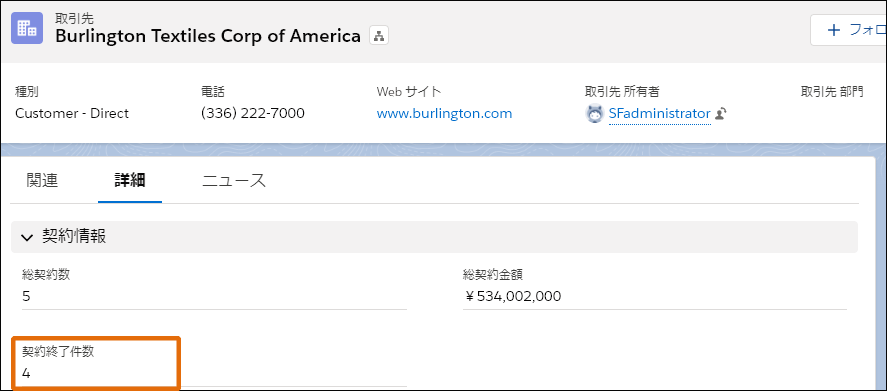Click the 総契約金額 value ¥534,002,000

click(513, 296)
